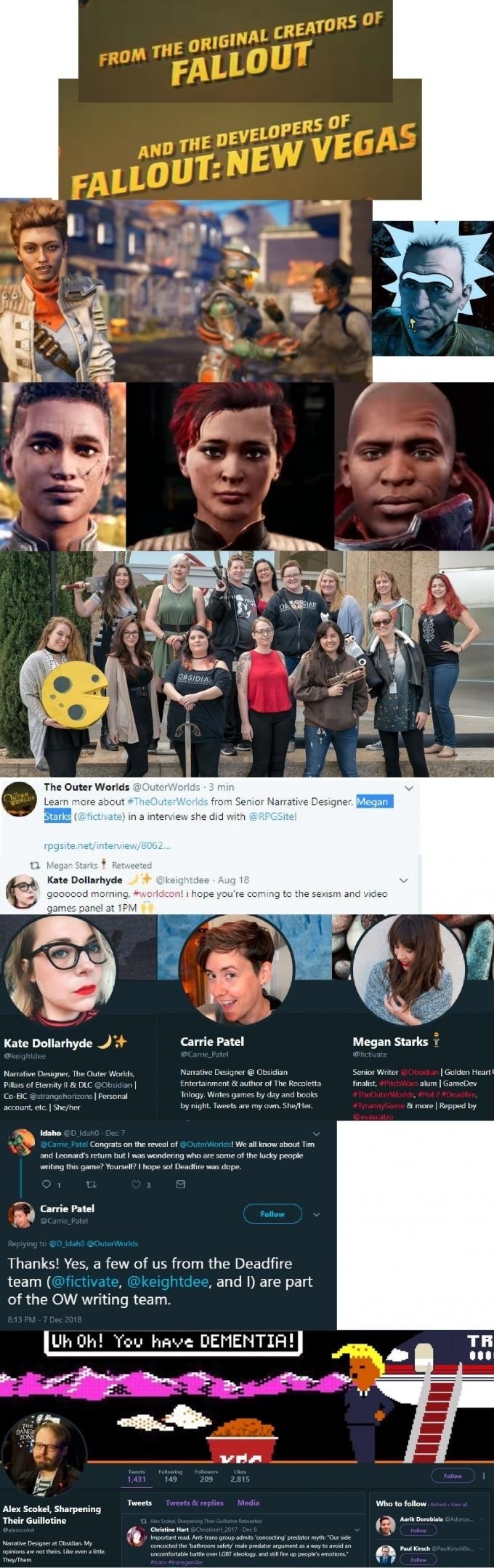Follow Paul Kirsch in Who to follow
The height and width of the screenshot is (1568, 494).
[x=418, y=1559]
